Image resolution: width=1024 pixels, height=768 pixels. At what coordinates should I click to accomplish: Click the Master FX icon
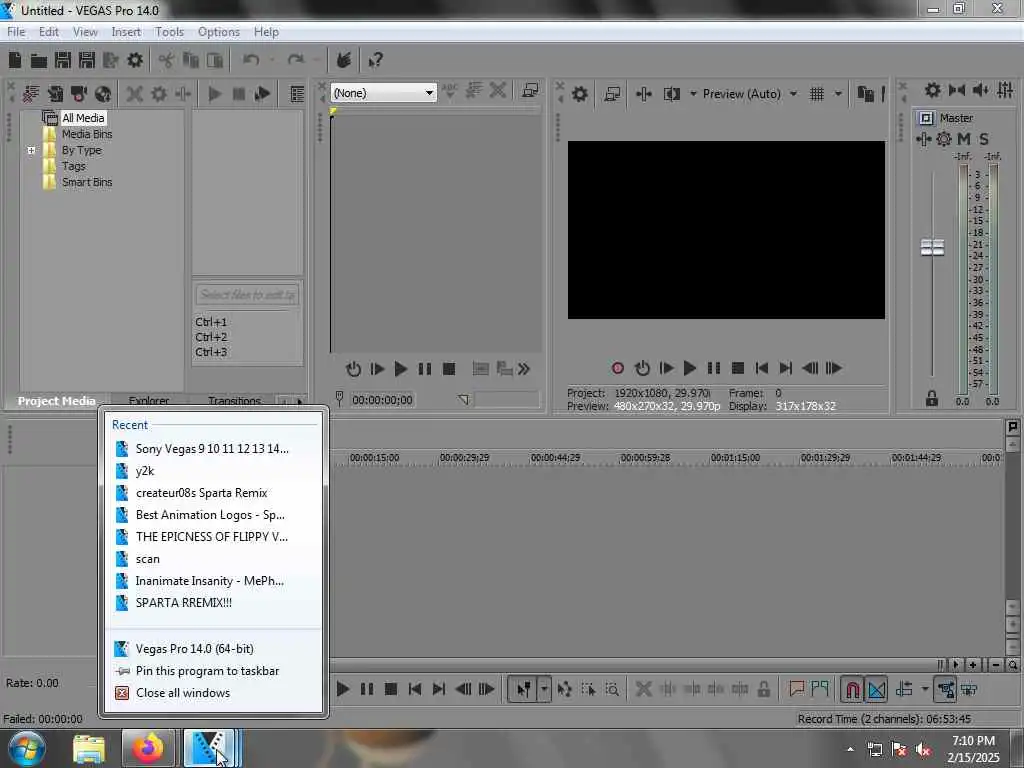[x=923, y=139]
